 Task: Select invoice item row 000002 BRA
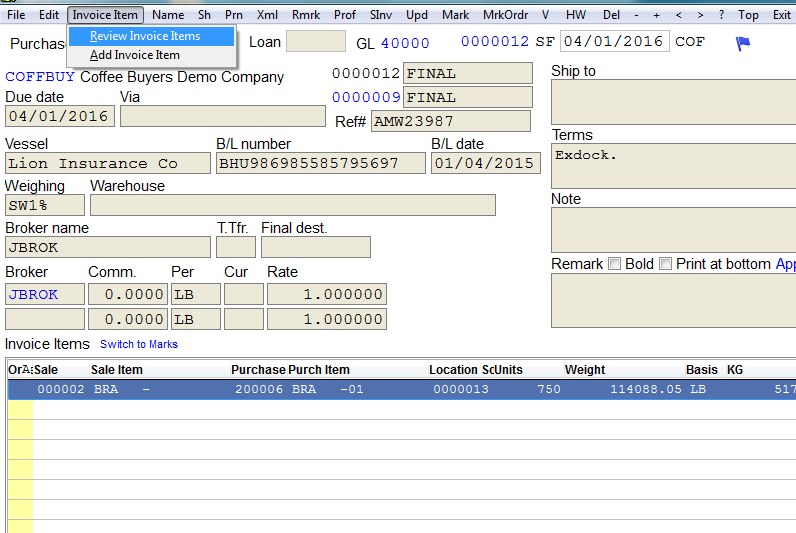point(402,389)
